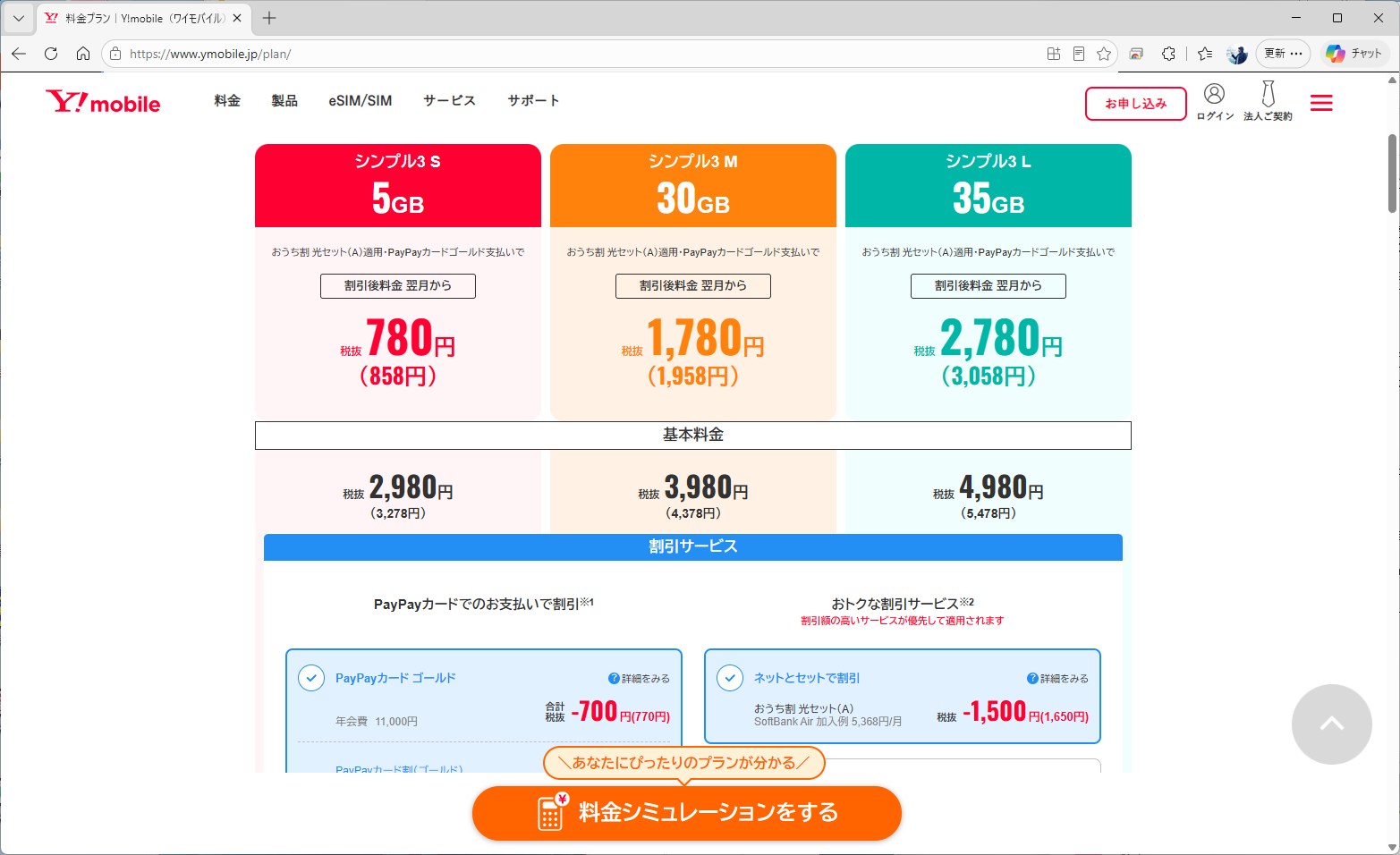Open the tab list dropdown arrow
This screenshot has height=855, width=1400.
coord(18,18)
